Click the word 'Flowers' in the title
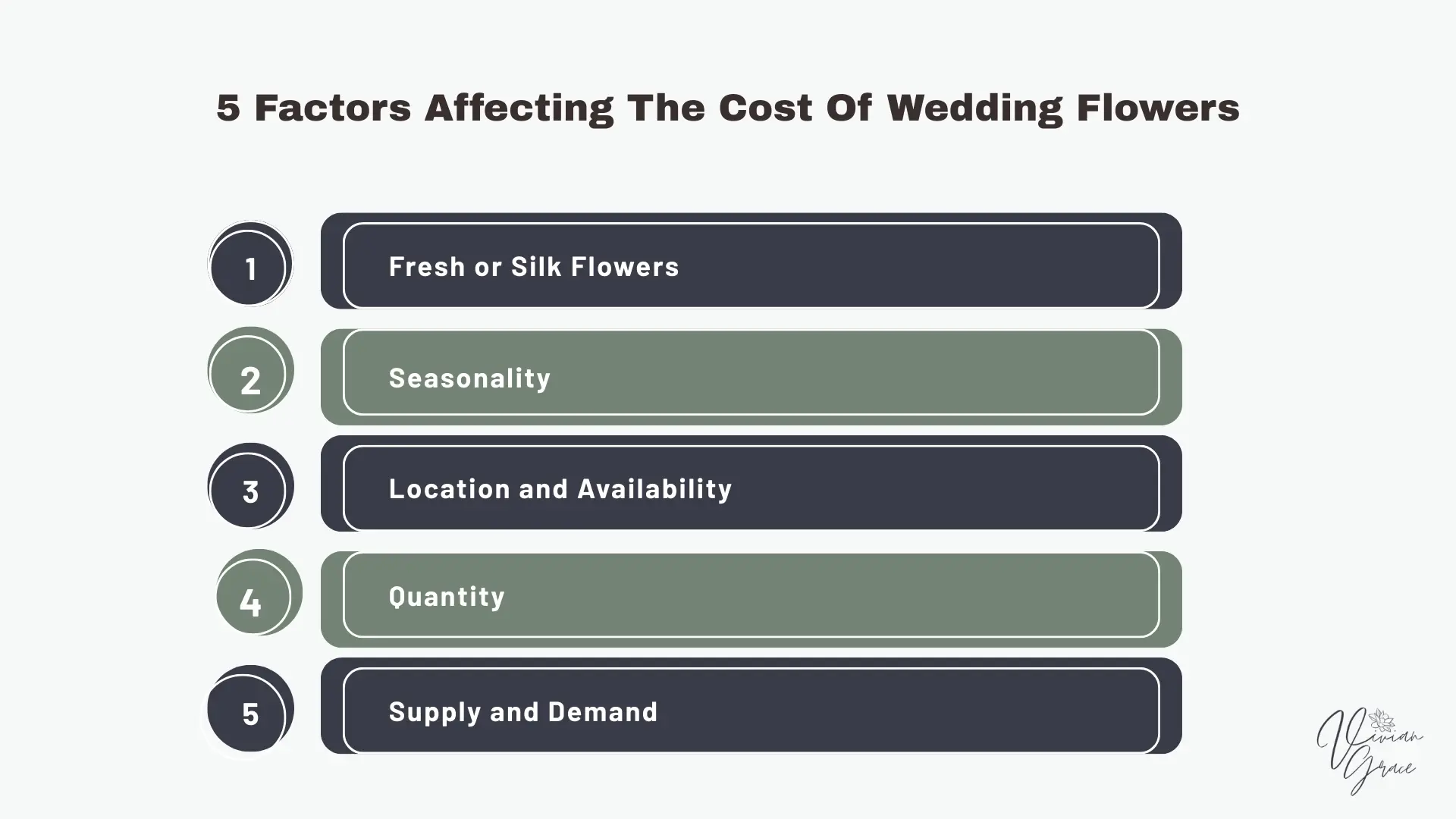1456x819 pixels. click(x=1158, y=108)
